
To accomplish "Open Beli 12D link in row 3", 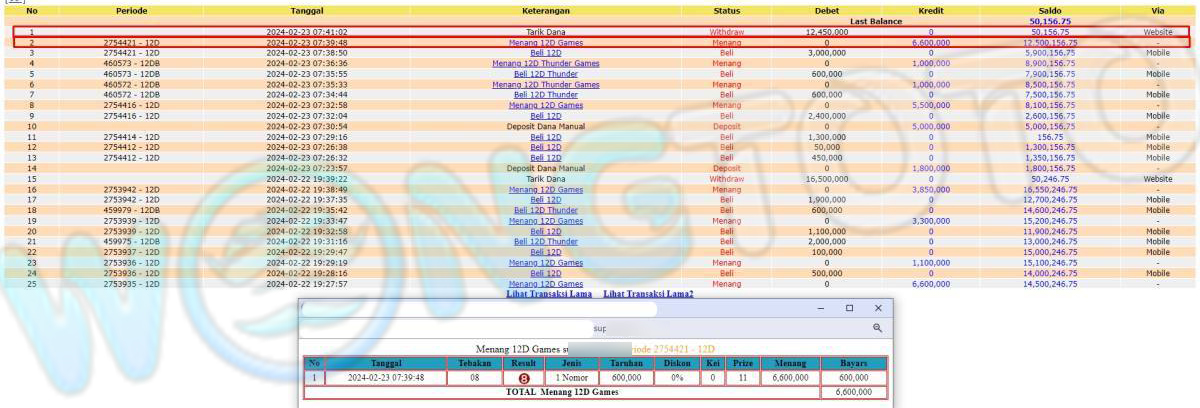I will (545, 53).
